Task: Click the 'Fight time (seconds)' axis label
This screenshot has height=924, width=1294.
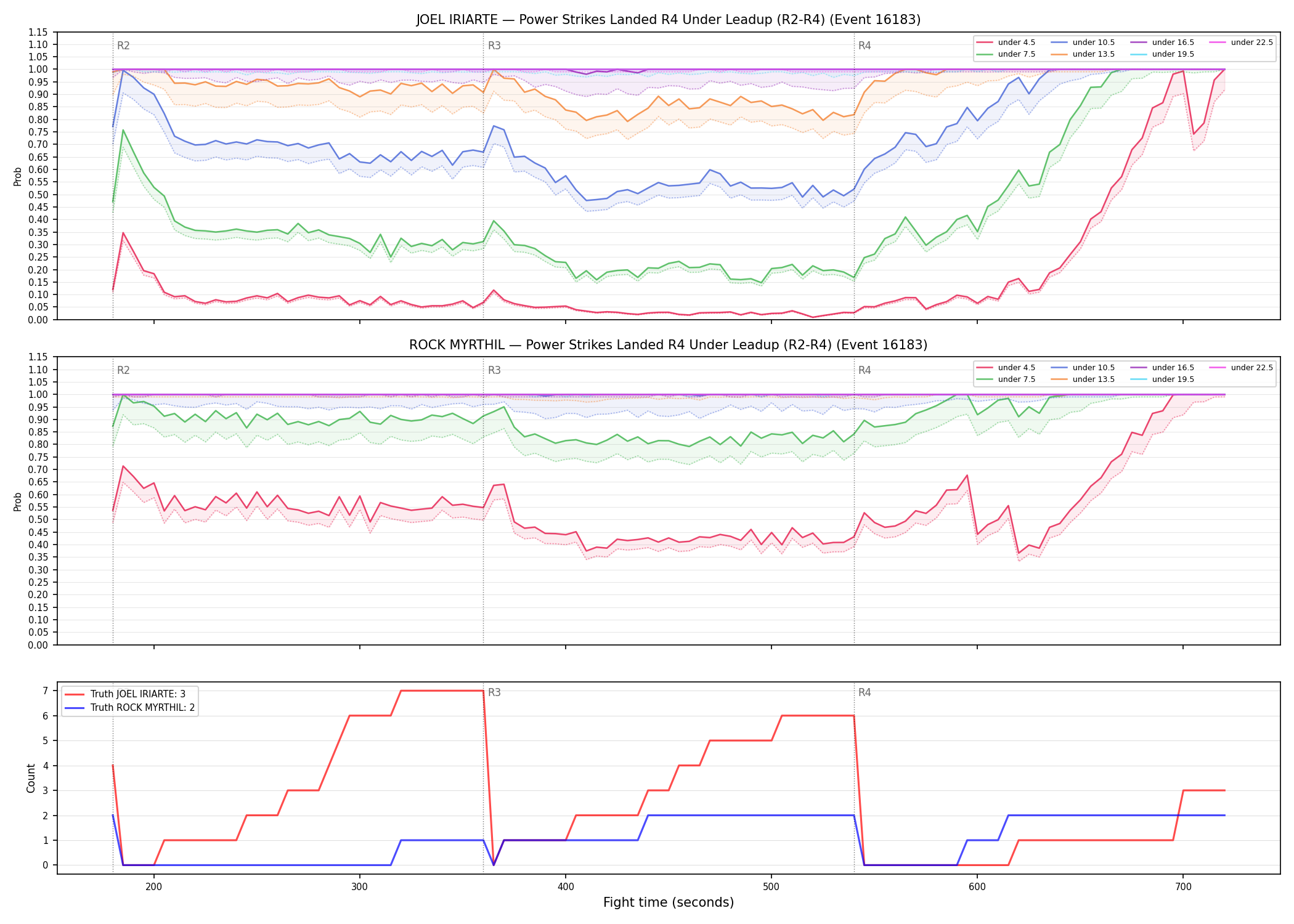Action: tap(668, 902)
